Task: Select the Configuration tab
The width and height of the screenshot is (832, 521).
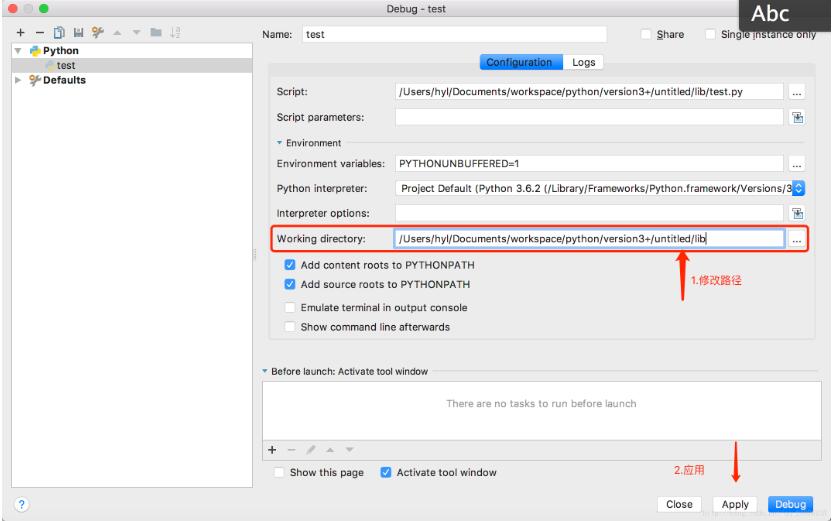Action: pos(519,62)
